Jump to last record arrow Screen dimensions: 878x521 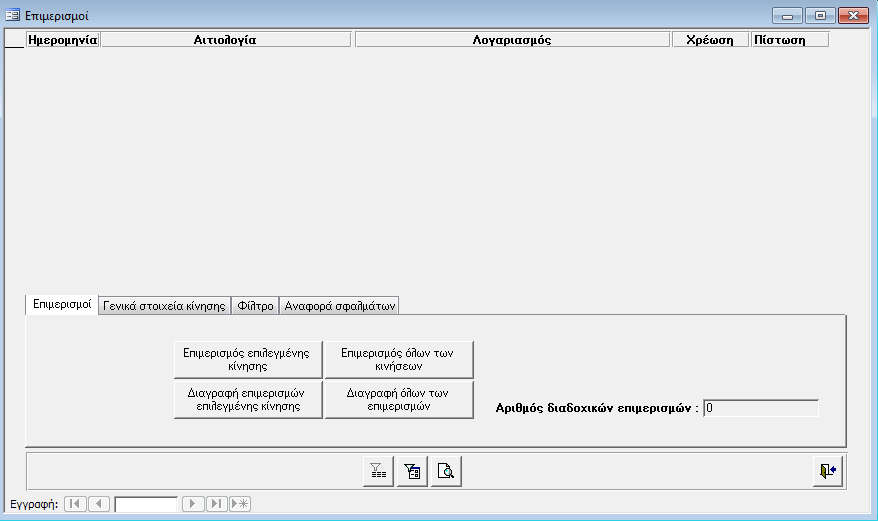click(217, 504)
